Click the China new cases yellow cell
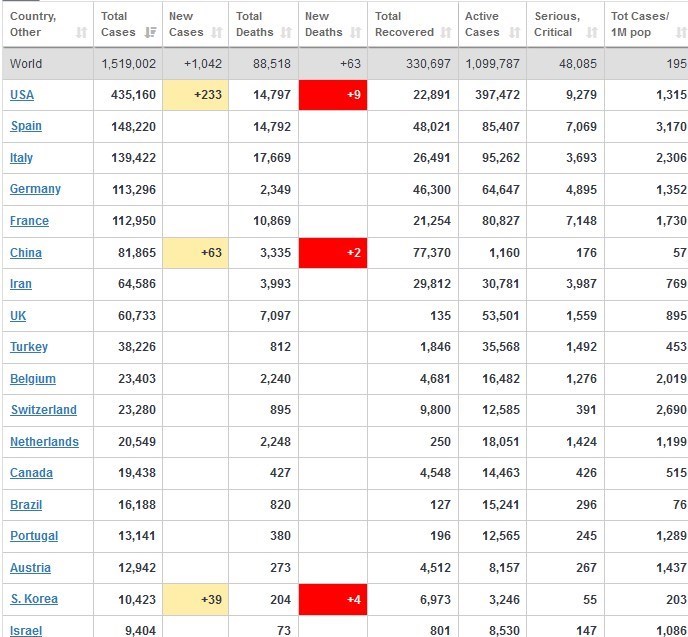This screenshot has width=688, height=637. pyautogui.click(x=196, y=253)
